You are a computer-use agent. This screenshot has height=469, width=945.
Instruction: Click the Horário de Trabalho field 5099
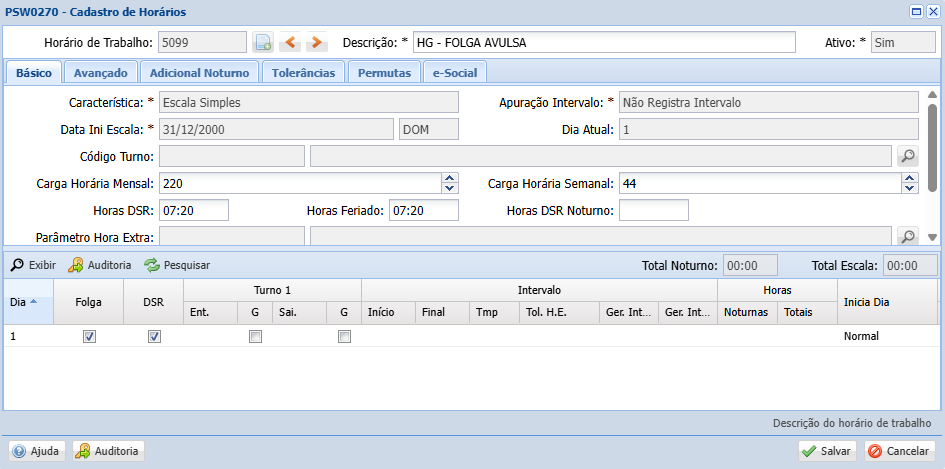(x=202, y=43)
